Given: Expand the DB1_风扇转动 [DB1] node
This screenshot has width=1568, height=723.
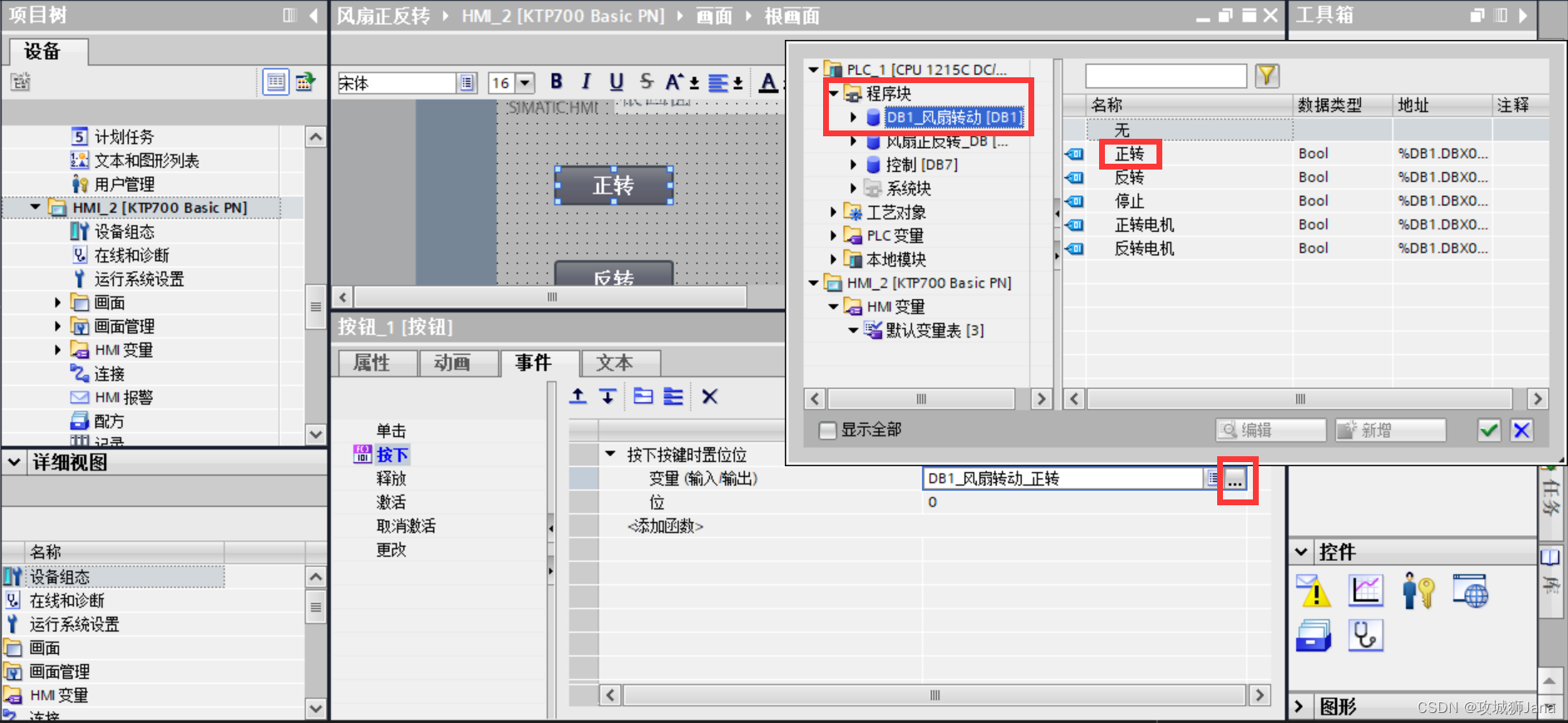Looking at the screenshot, I should [x=853, y=118].
